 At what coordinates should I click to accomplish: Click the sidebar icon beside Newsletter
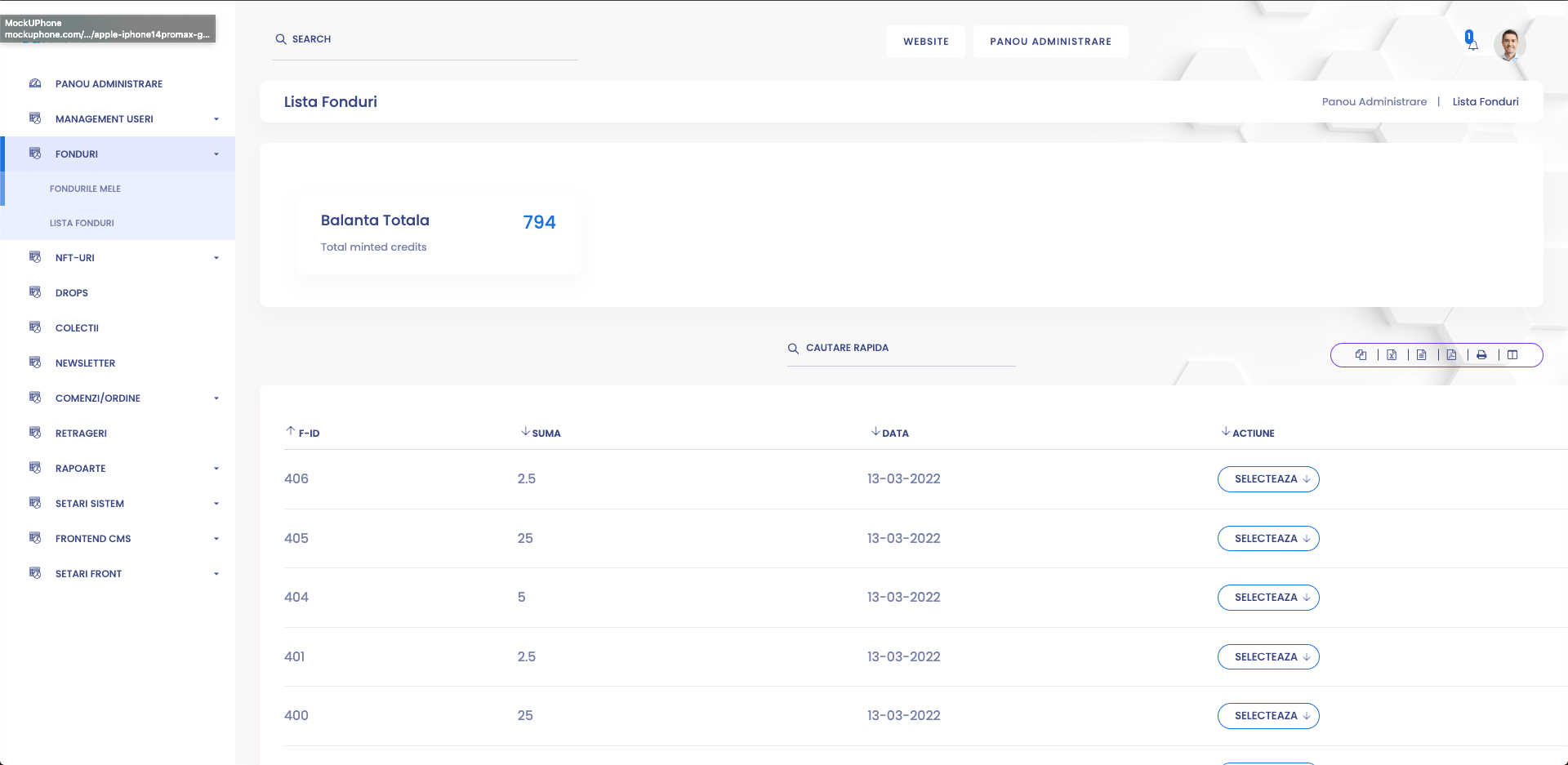(35, 362)
